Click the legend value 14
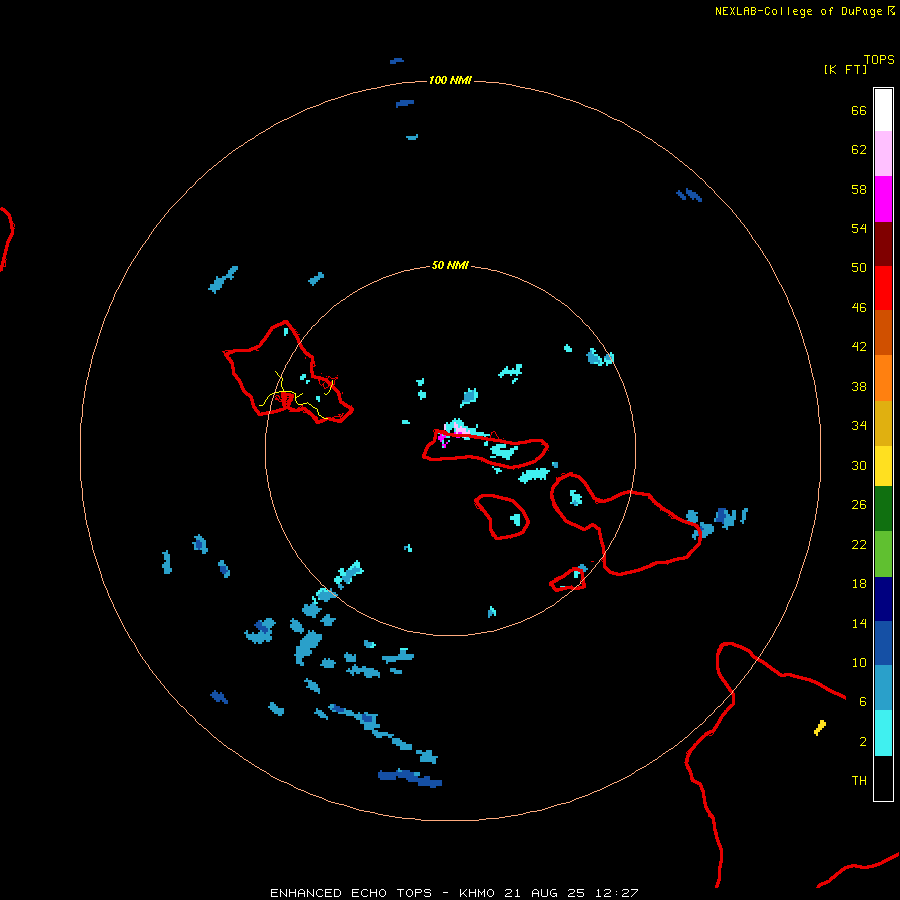The image size is (900, 900). click(859, 623)
